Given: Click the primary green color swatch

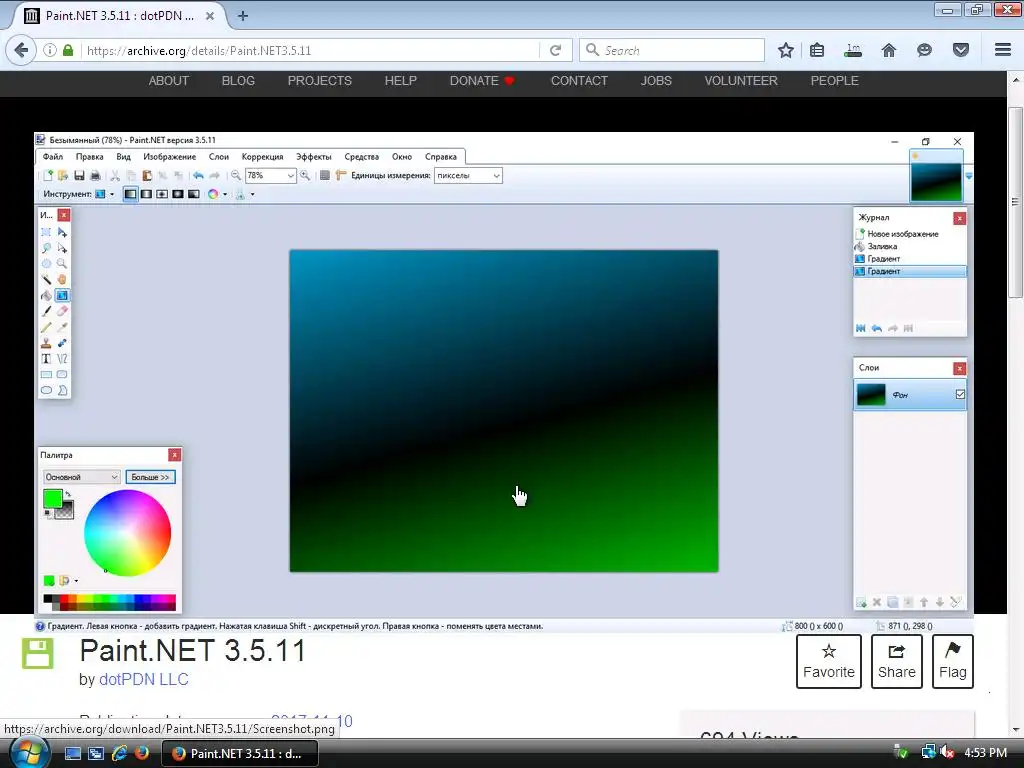Looking at the screenshot, I should point(52,499).
